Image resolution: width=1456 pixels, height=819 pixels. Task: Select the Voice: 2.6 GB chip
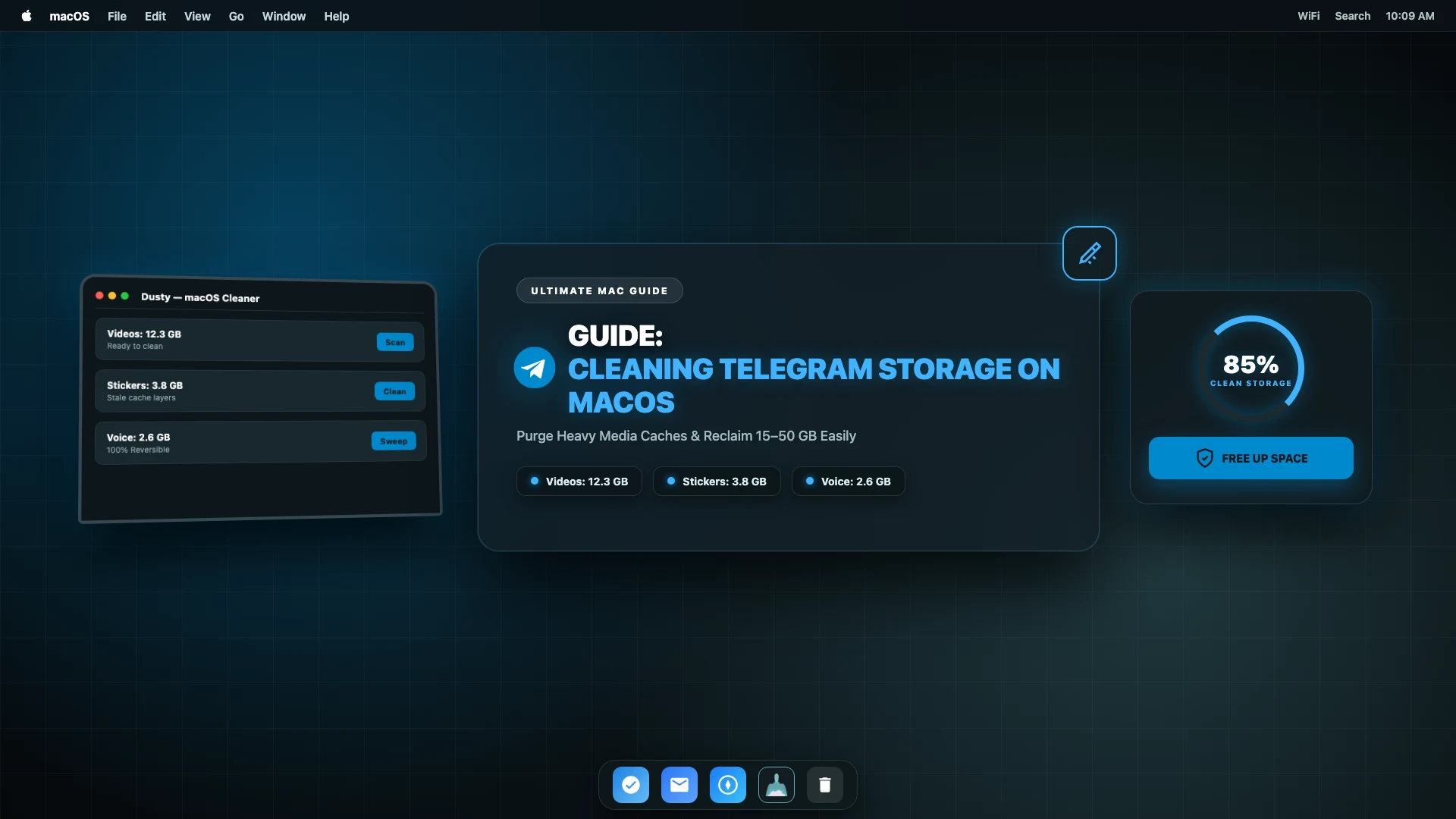tap(848, 482)
